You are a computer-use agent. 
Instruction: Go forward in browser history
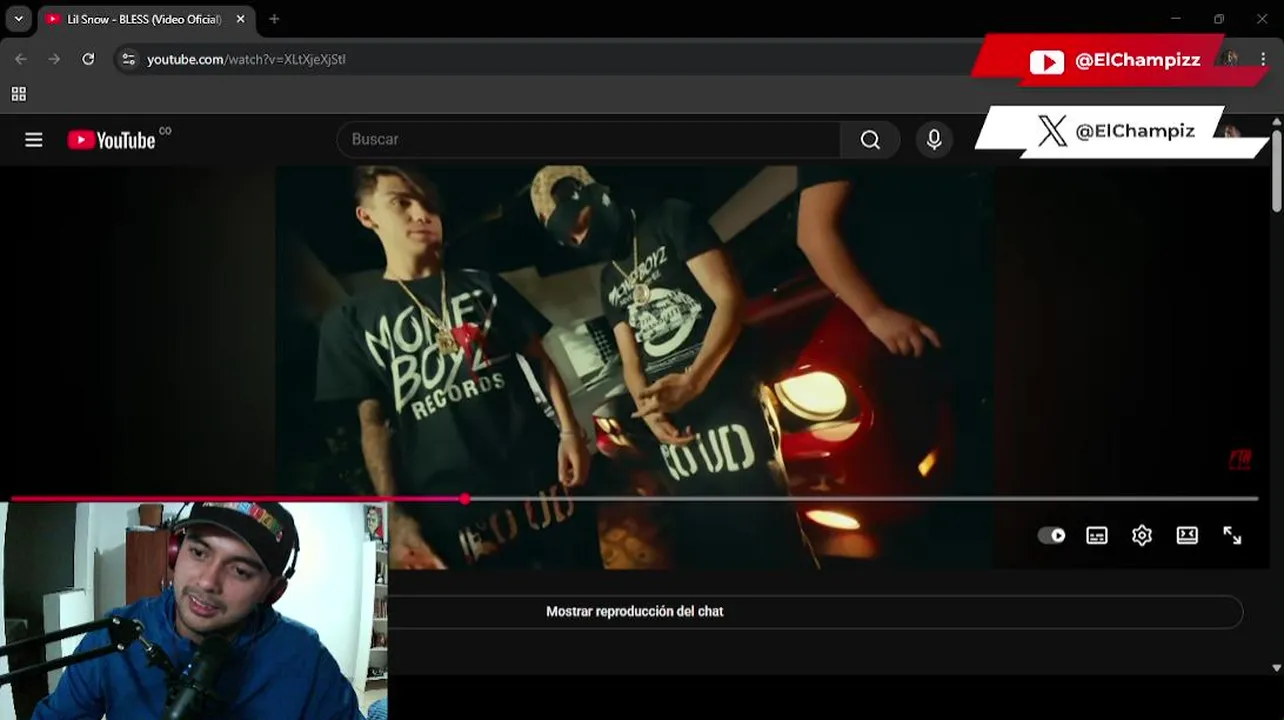[x=54, y=59]
